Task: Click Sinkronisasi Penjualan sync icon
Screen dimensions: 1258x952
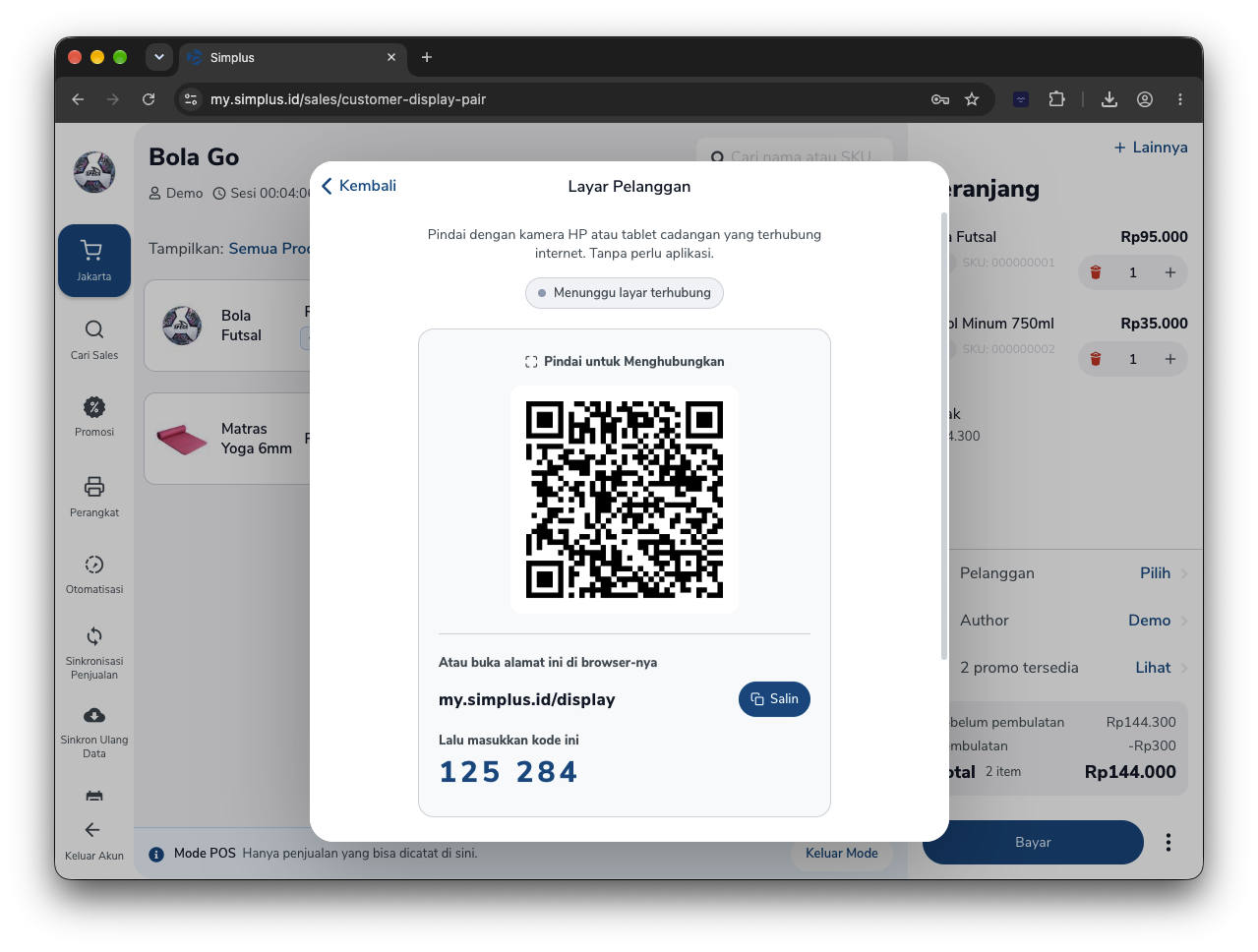Action: click(x=94, y=636)
